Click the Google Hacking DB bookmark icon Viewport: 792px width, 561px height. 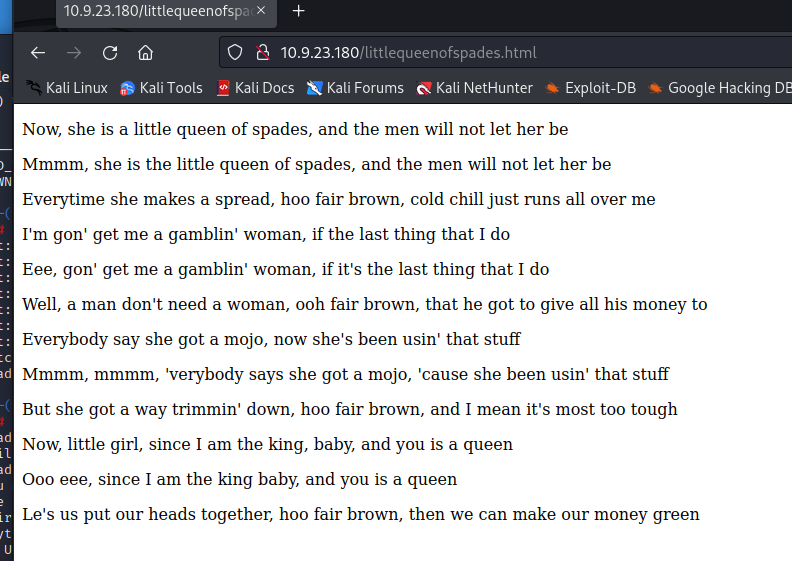(655, 88)
